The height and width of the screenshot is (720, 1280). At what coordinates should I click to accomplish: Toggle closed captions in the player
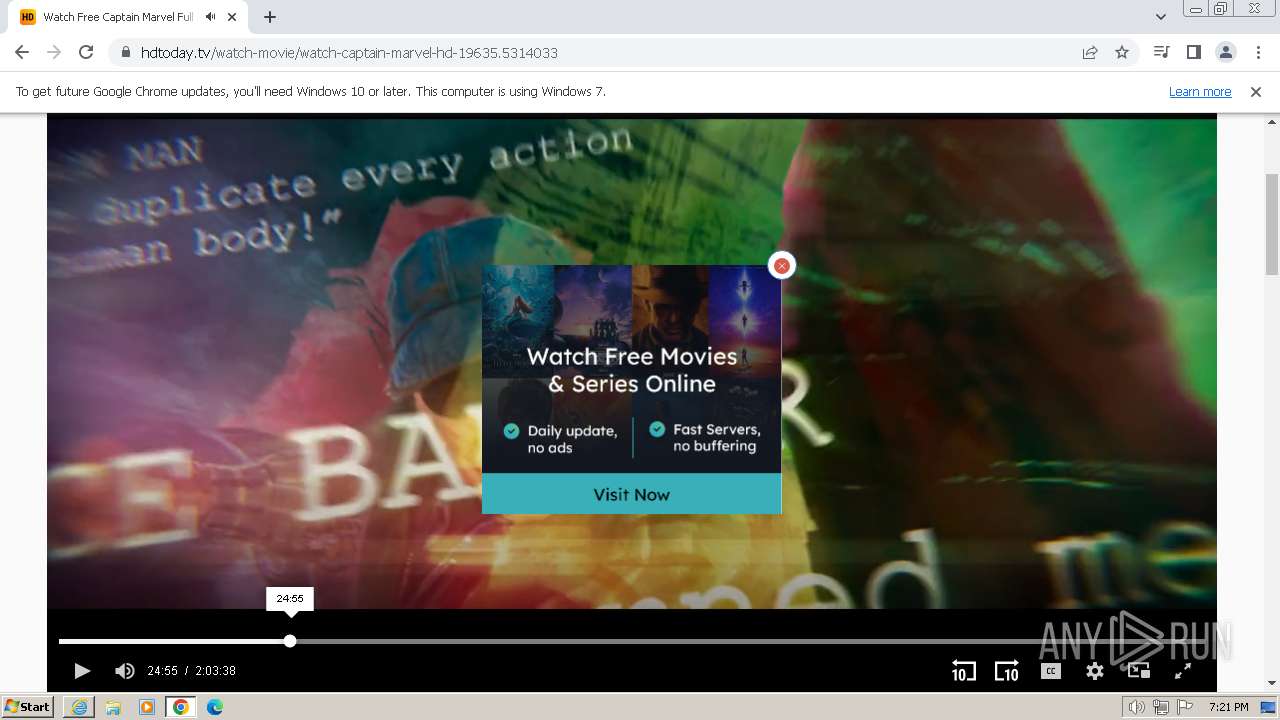pyautogui.click(x=1050, y=671)
